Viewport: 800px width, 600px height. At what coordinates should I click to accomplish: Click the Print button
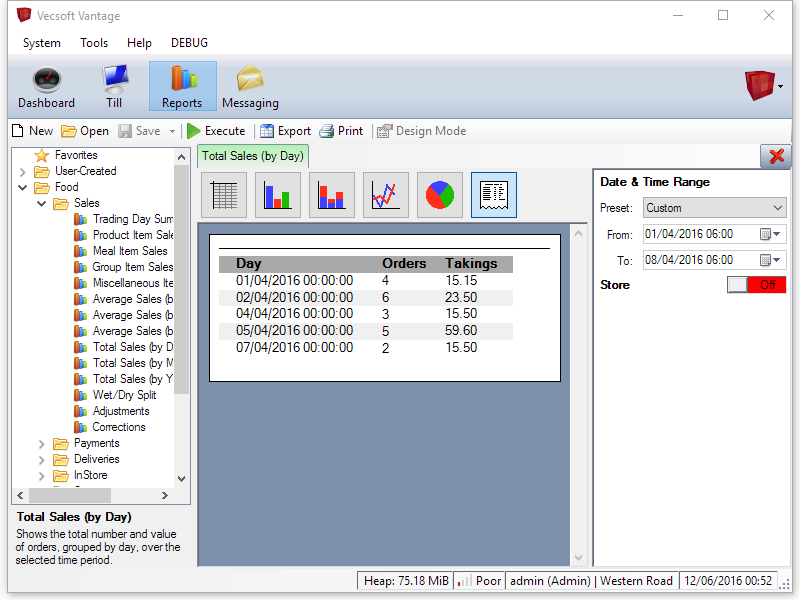(x=341, y=131)
